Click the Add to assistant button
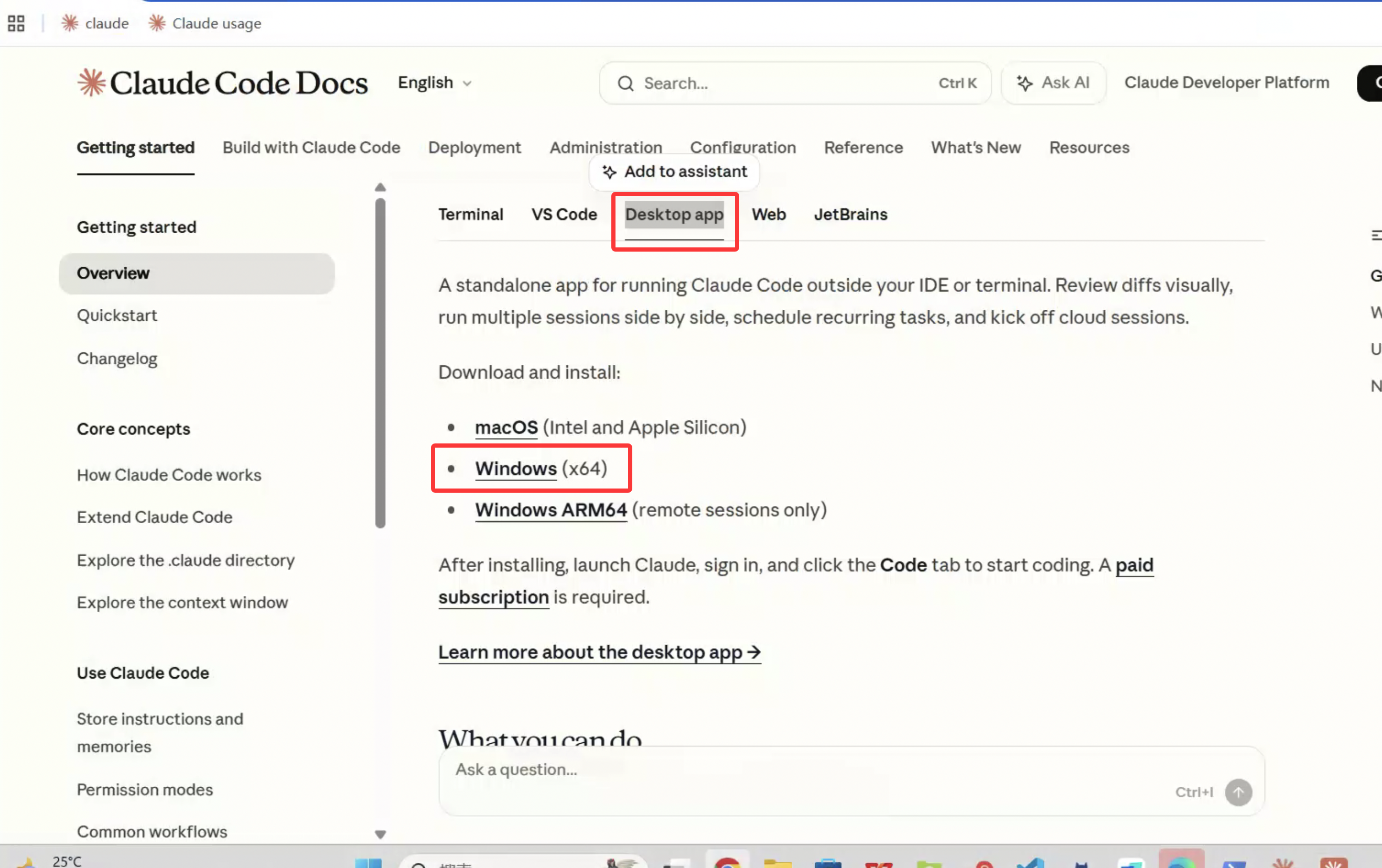The width and height of the screenshot is (1382, 868). pyautogui.click(x=674, y=171)
